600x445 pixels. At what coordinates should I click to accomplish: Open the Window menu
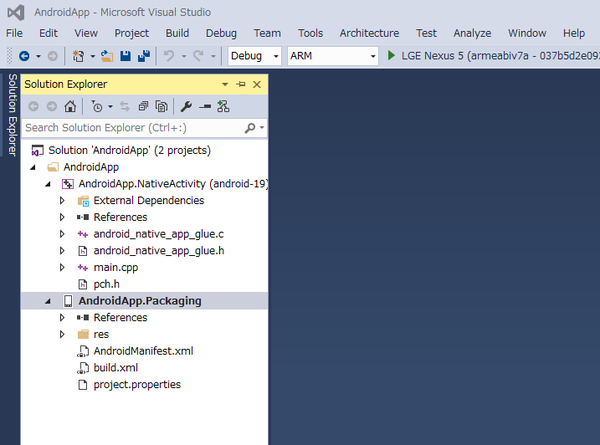coord(527,33)
